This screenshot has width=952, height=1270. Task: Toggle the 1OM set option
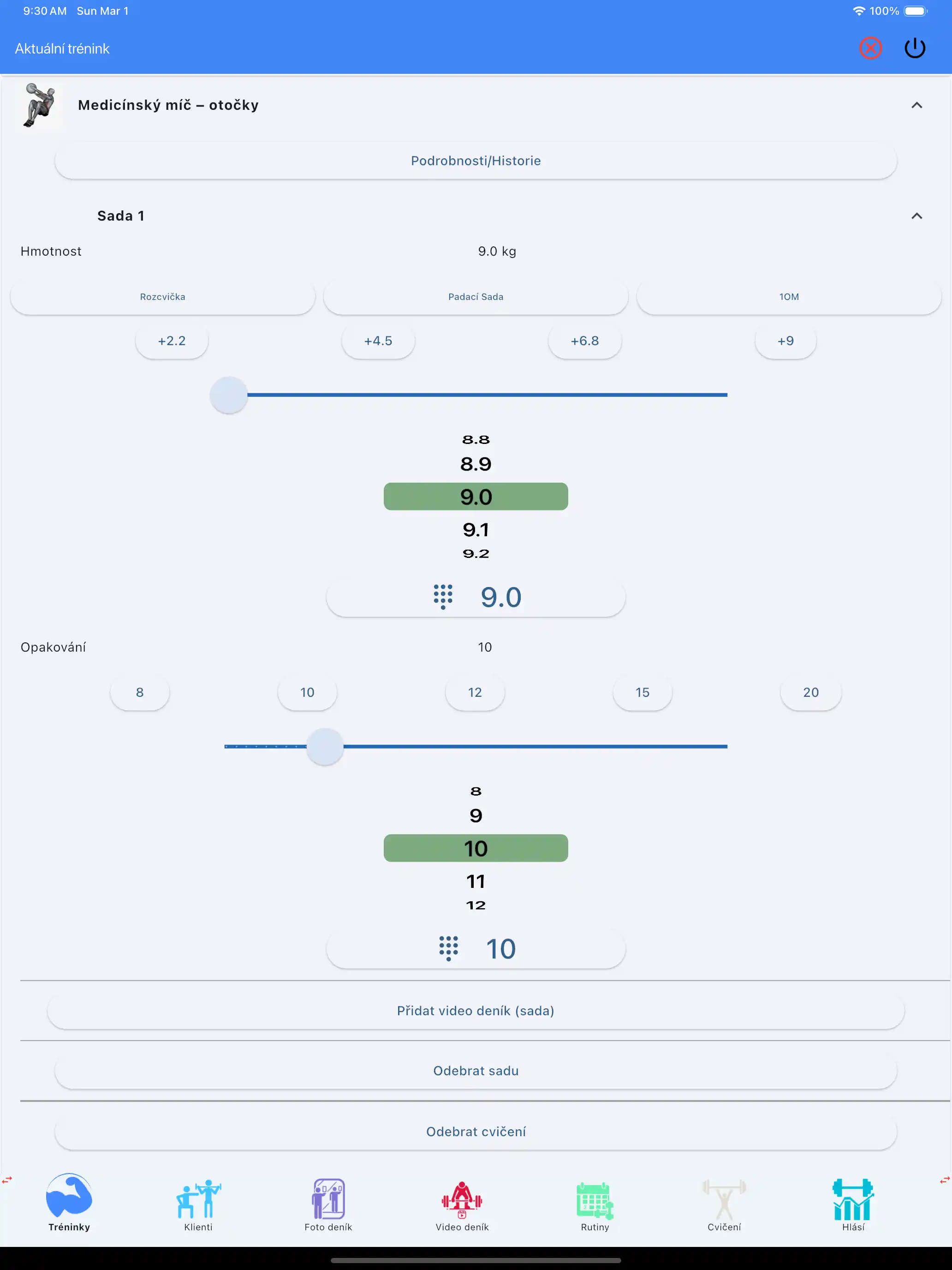(788, 297)
